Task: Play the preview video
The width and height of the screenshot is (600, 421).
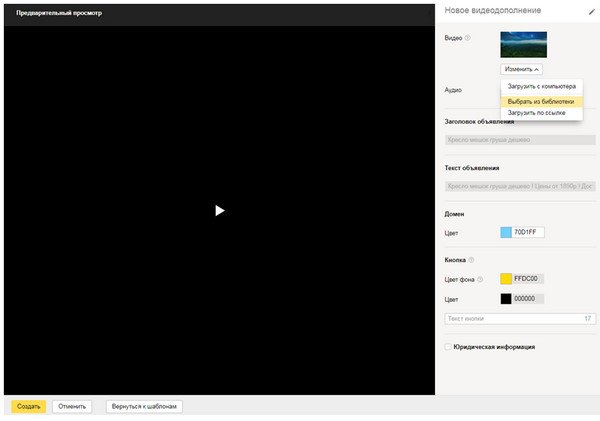Action: click(220, 210)
